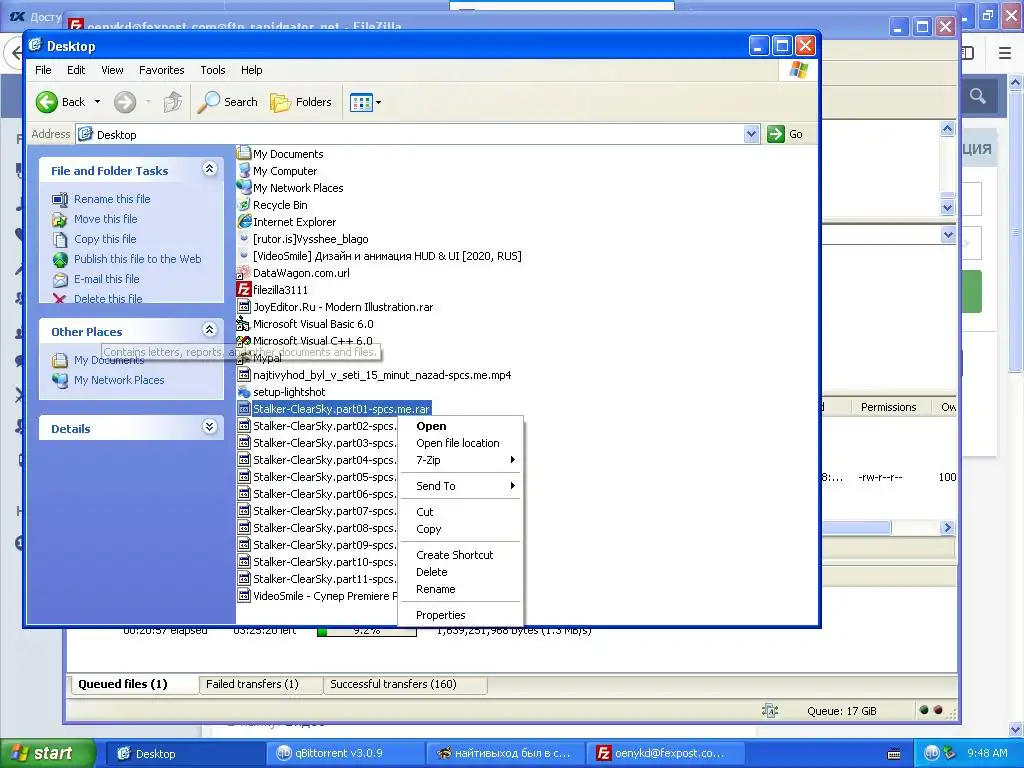Open the Back history dropdown arrow
This screenshot has width=1024, height=768.
point(97,102)
